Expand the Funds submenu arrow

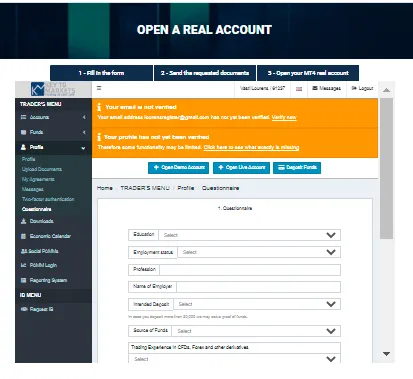[84, 132]
